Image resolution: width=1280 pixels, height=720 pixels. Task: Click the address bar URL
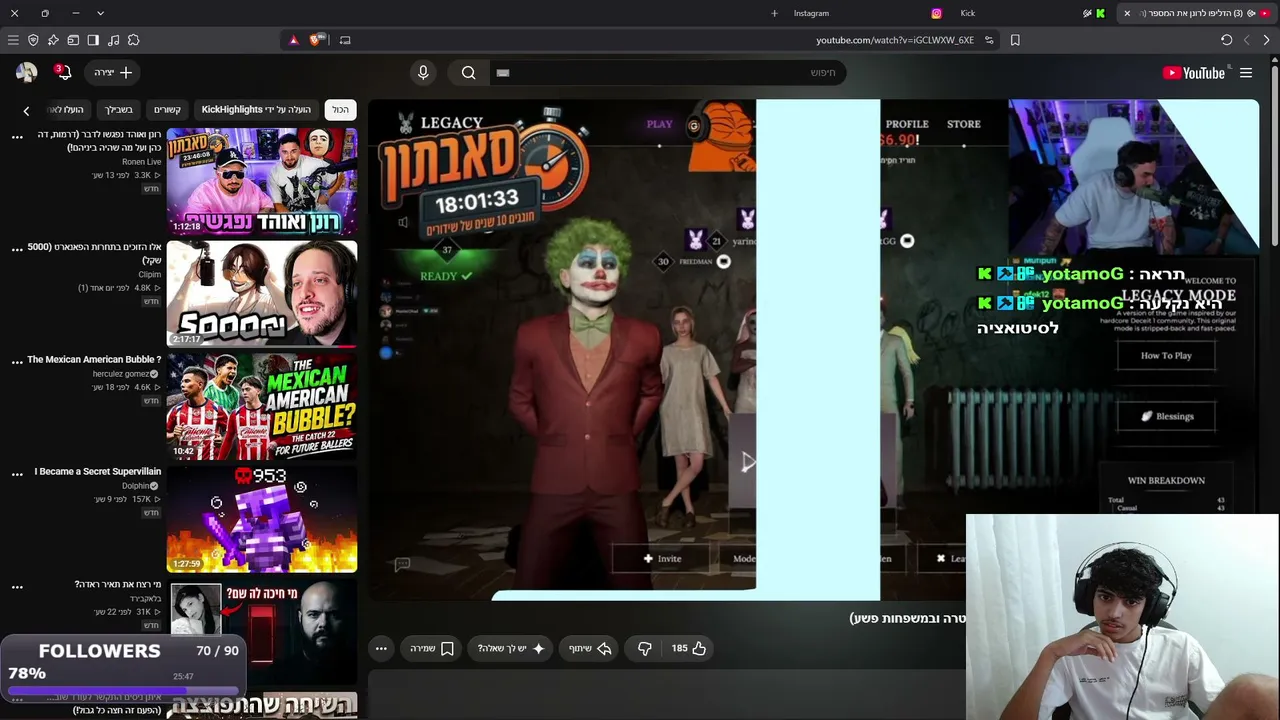pos(895,40)
